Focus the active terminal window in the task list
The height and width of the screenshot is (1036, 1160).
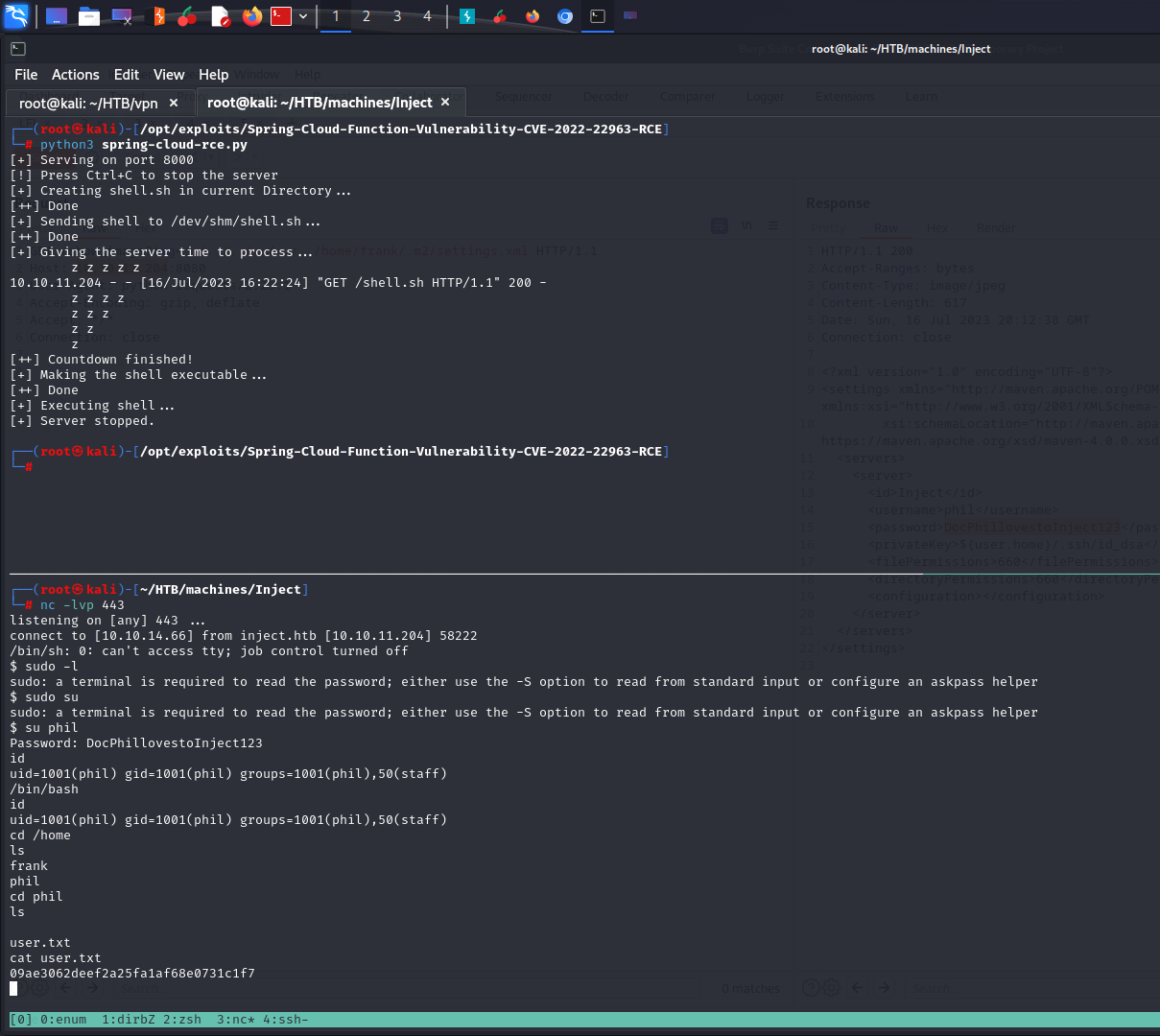598,16
